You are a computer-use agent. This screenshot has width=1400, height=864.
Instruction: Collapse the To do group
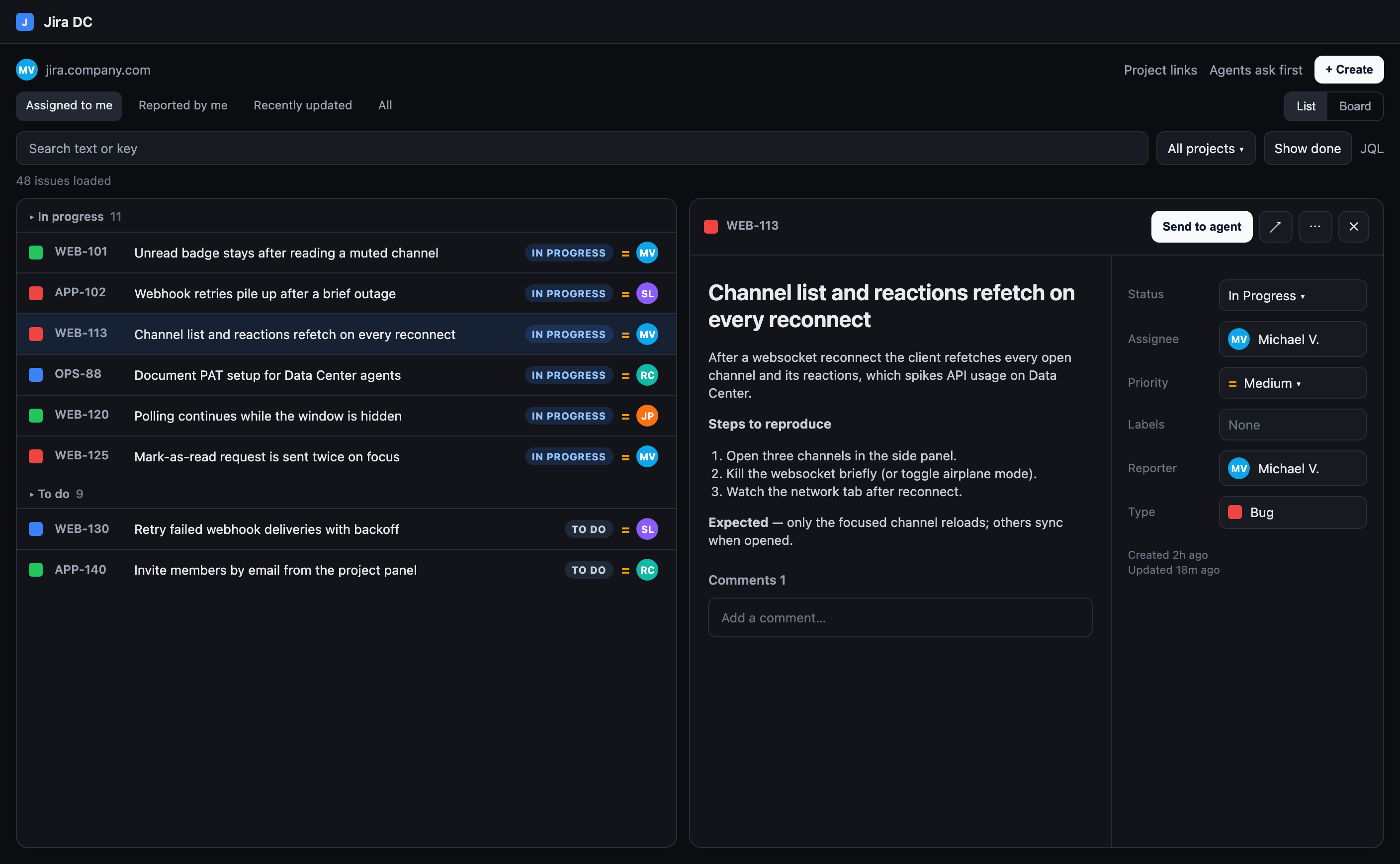tap(56, 494)
